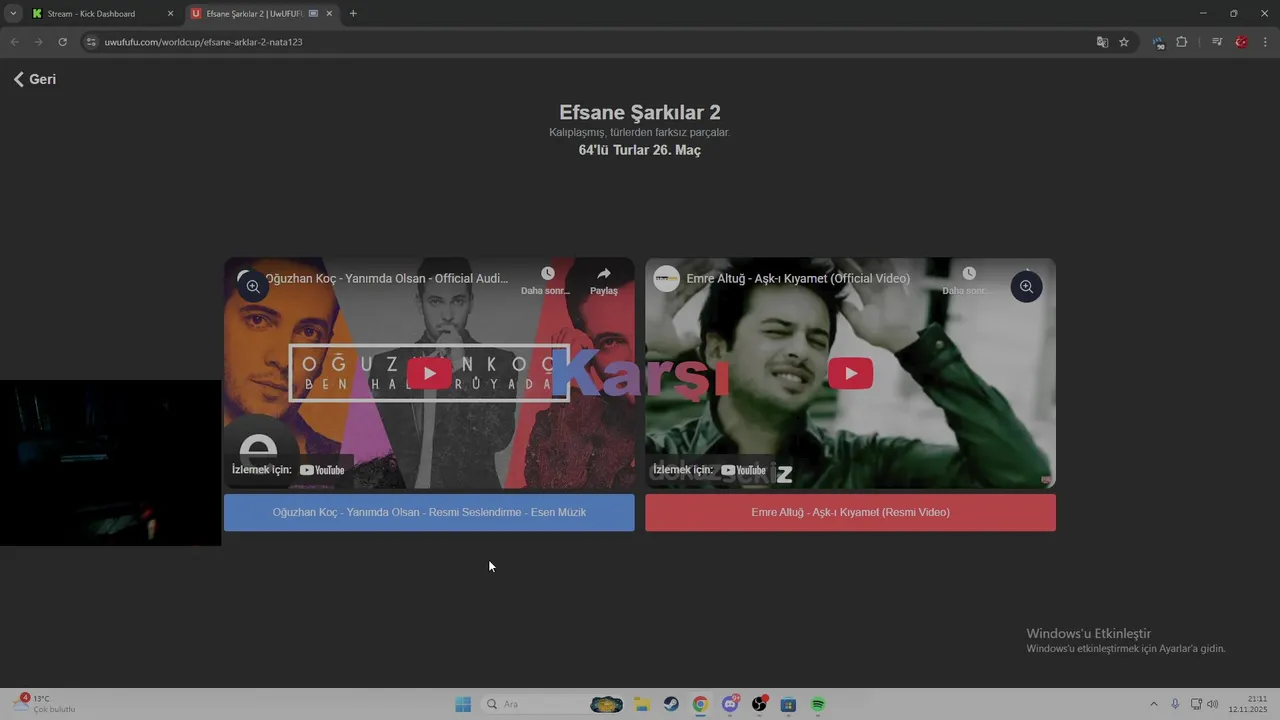Open the Windows Start menu
The image size is (1280, 720).
tap(463, 704)
